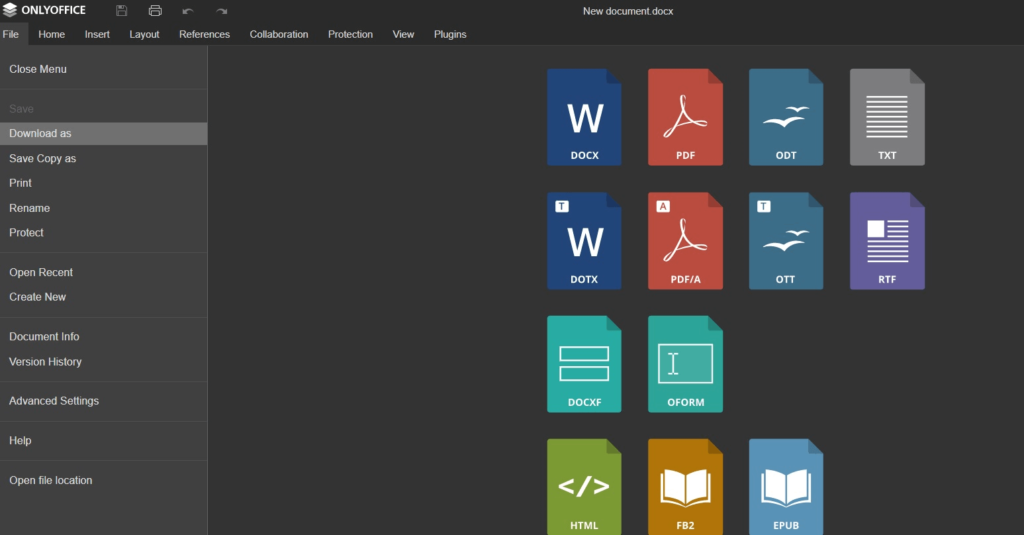The height and width of the screenshot is (535, 1024).
Task: Open Advanced Settings from the sidebar
Action: point(54,401)
